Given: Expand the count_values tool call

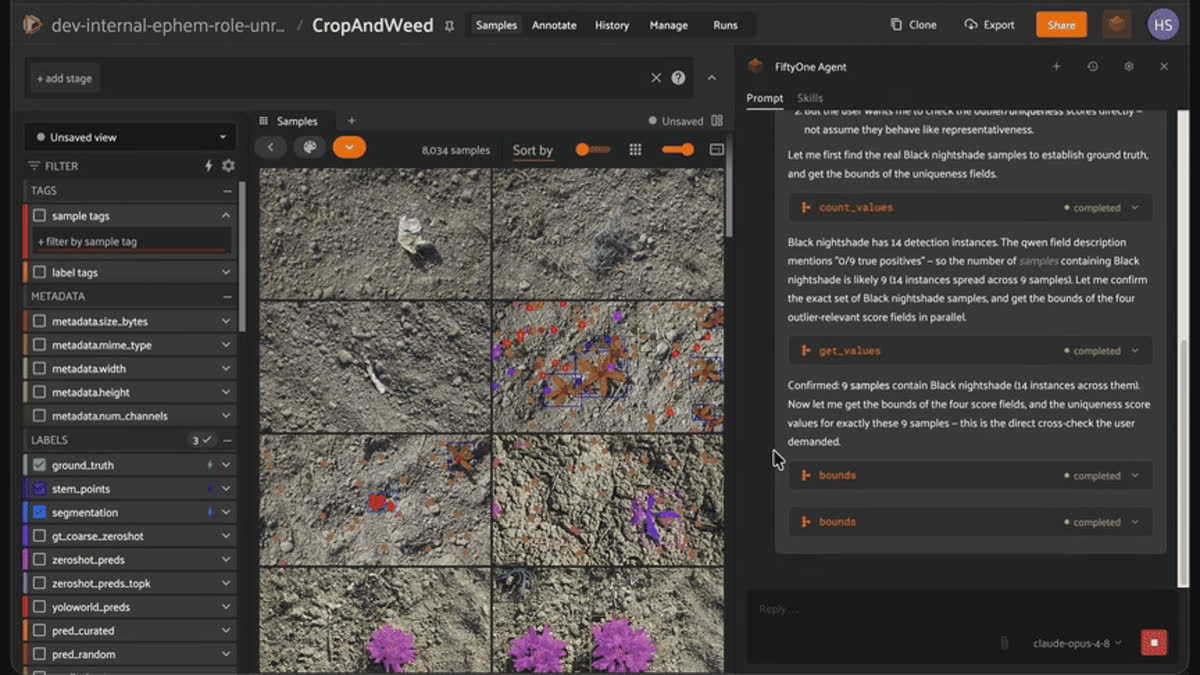Looking at the screenshot, I should [x=970, y=208].
